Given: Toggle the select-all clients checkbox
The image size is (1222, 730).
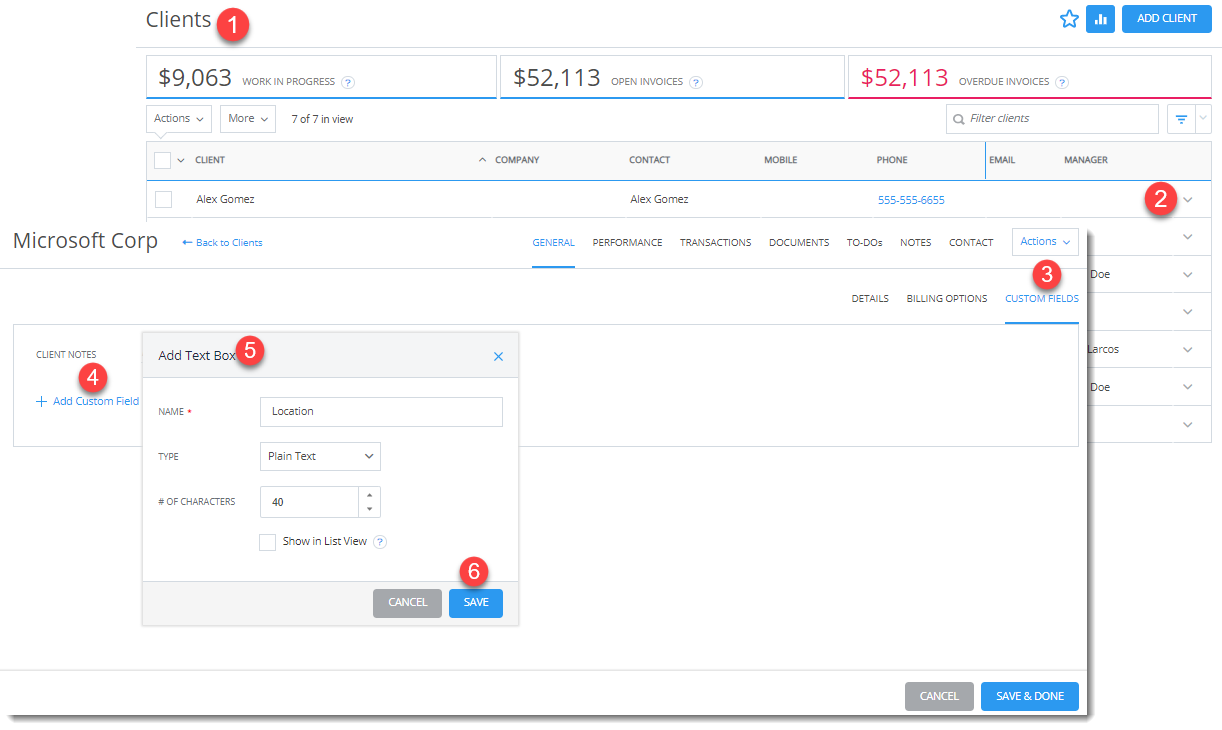Looking at the screenshot, I should (162, 160).
